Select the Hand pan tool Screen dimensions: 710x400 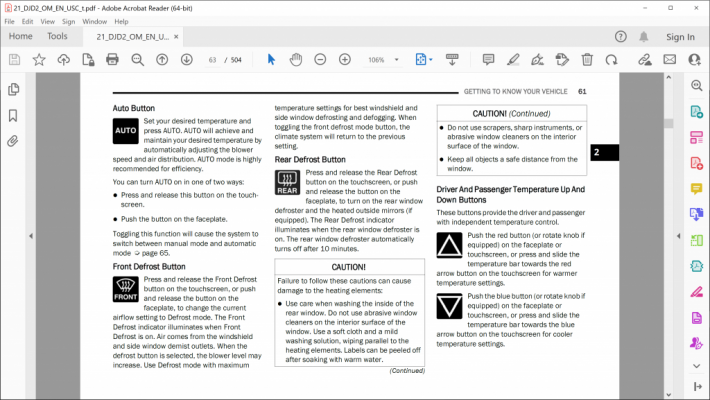(296, 59)
